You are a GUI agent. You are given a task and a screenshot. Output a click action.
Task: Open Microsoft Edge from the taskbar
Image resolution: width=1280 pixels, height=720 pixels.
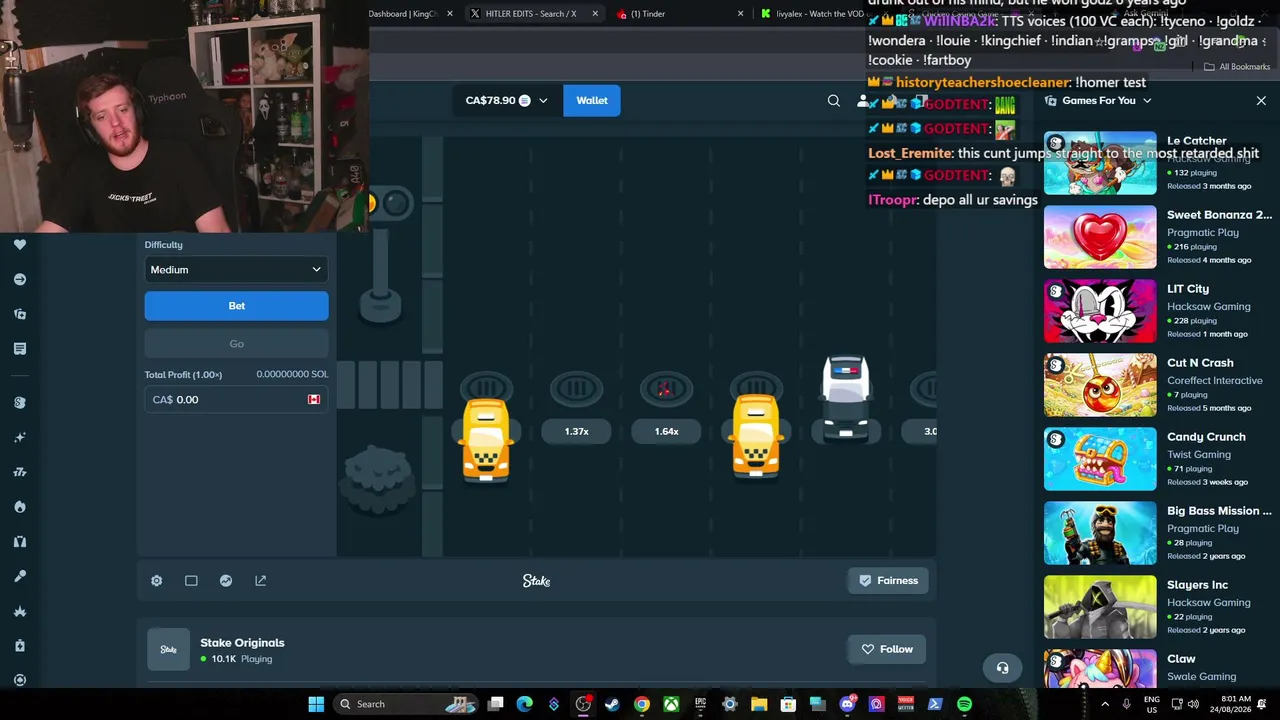525,704
